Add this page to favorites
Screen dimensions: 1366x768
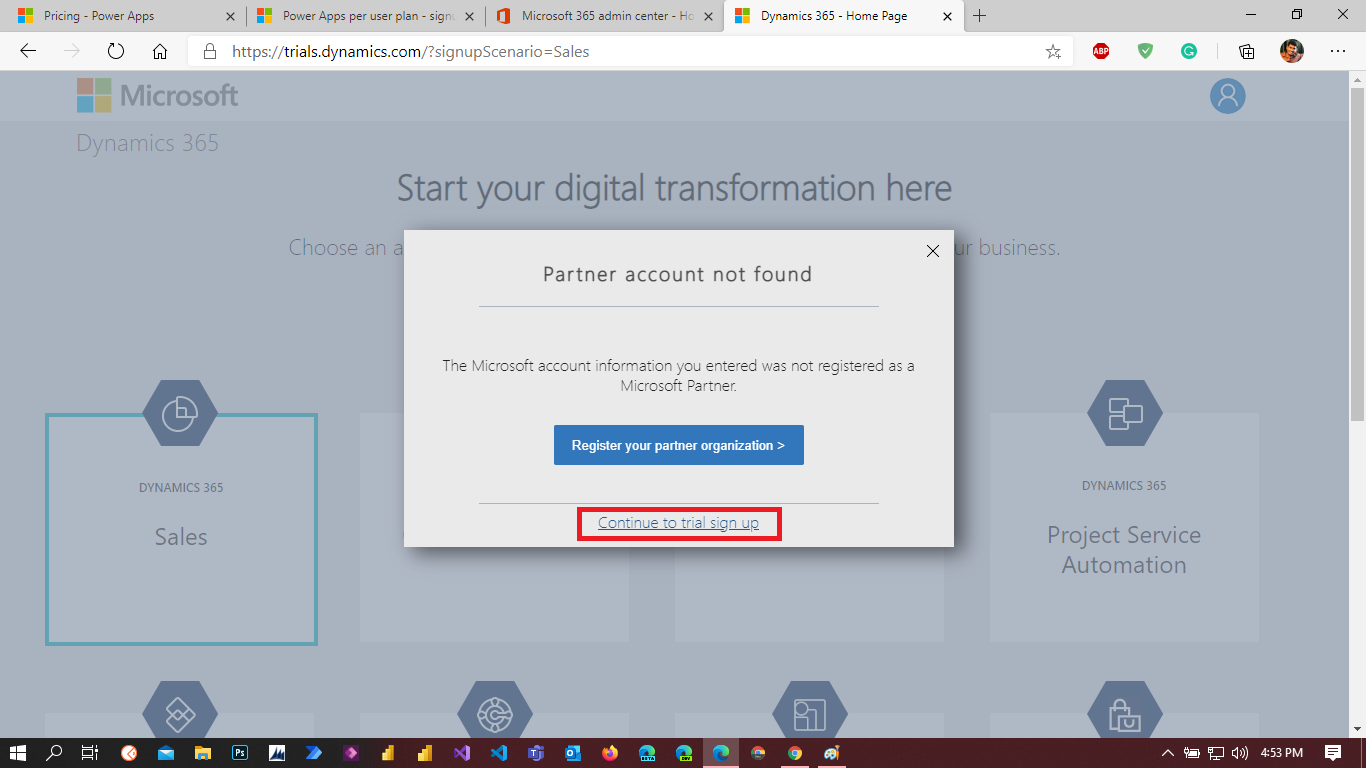[x=1052, y=52]
